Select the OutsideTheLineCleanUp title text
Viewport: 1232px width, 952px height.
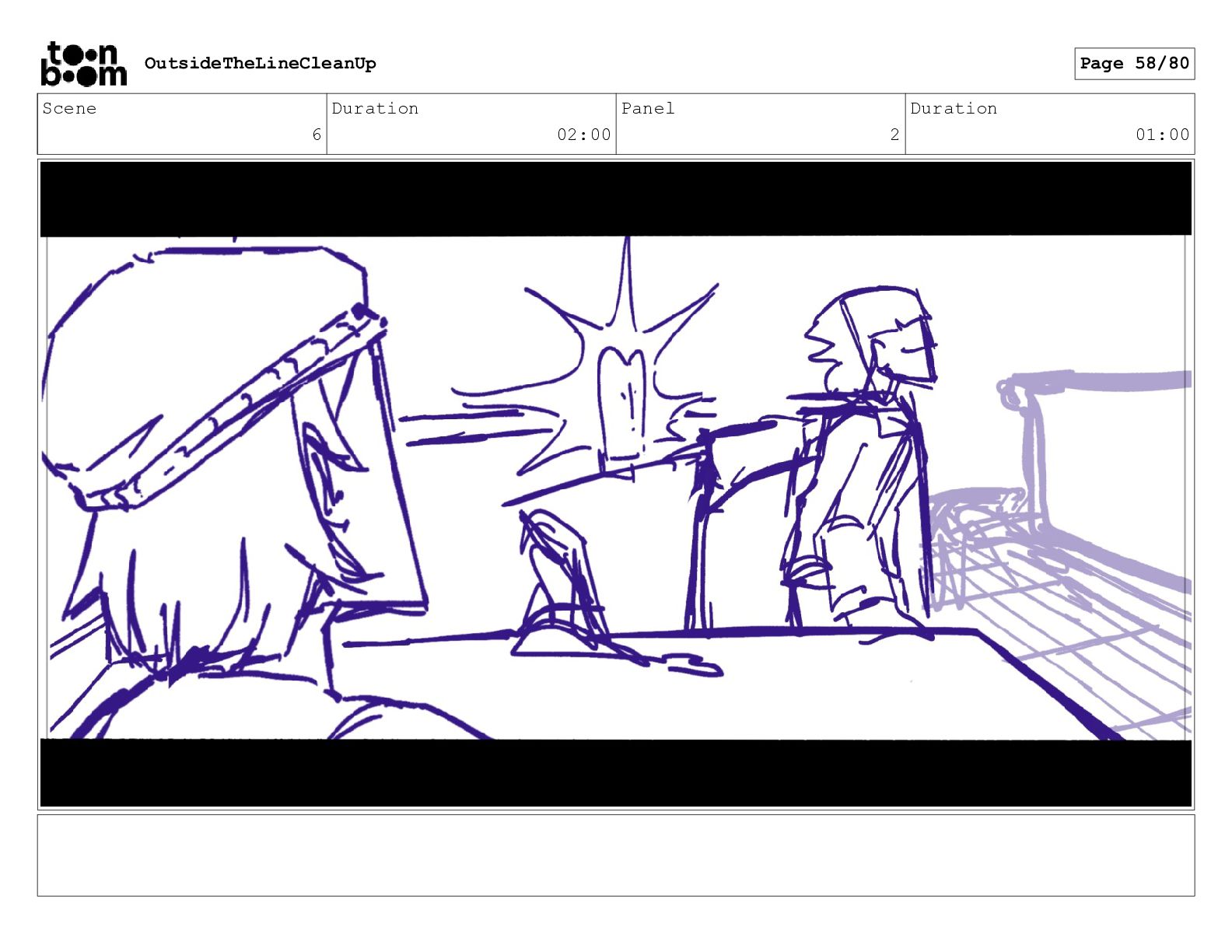pos(260,63)
